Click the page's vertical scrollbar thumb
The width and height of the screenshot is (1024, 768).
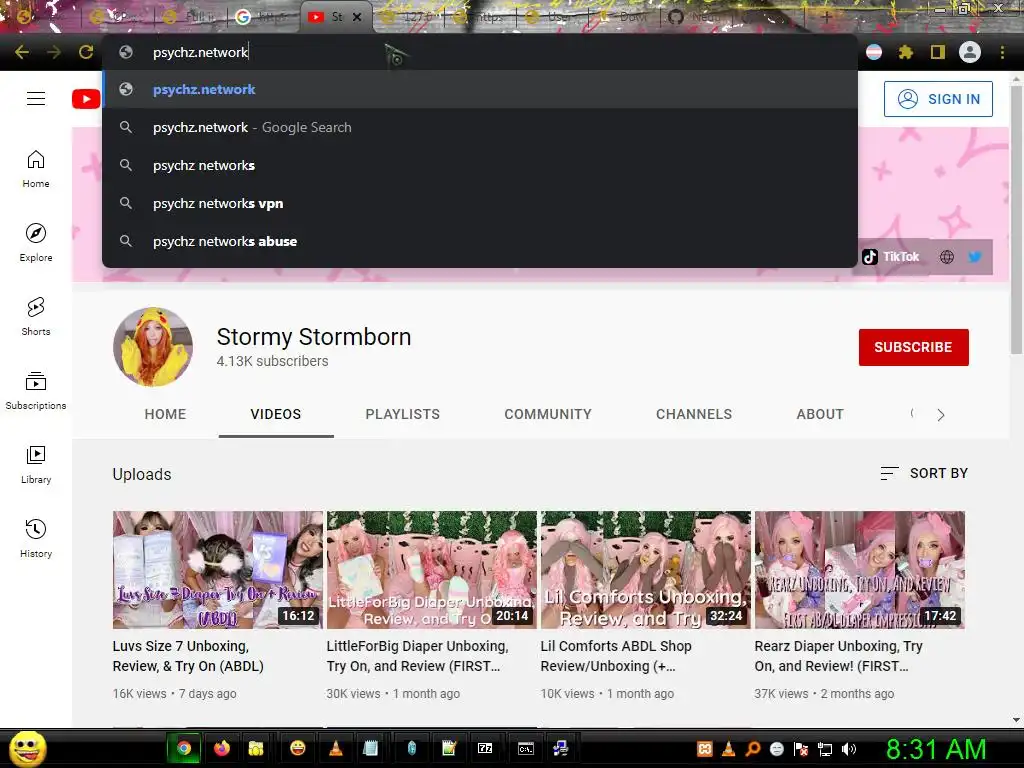click(x=1016, y=219)
